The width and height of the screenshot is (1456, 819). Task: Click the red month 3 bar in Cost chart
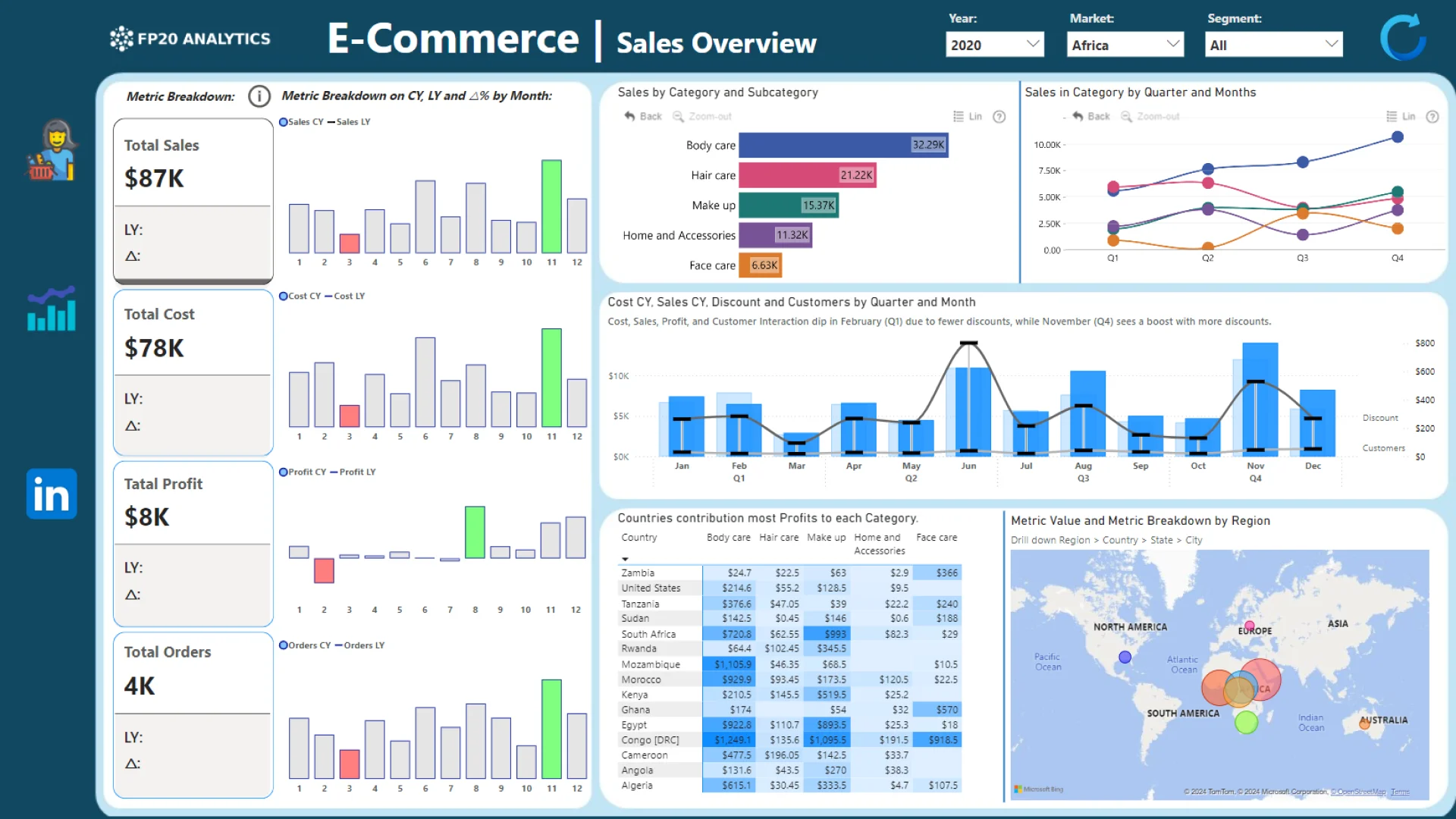tap(350, 416)
